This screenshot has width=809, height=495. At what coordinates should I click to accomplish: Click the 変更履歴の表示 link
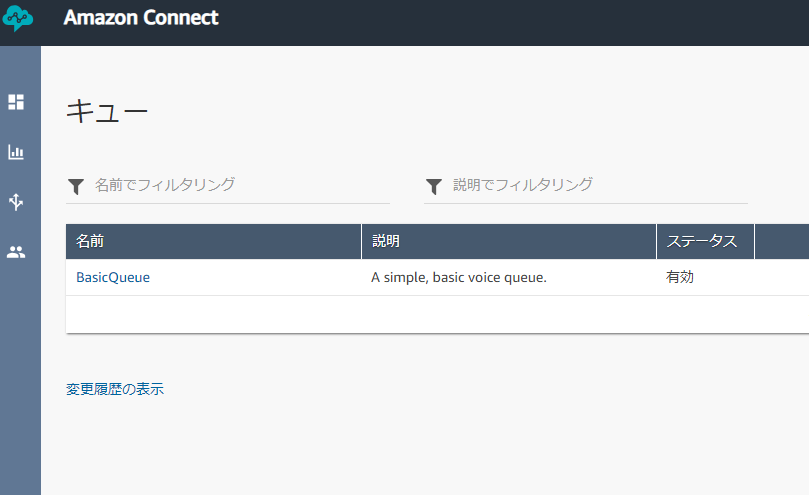pos(115,389)
